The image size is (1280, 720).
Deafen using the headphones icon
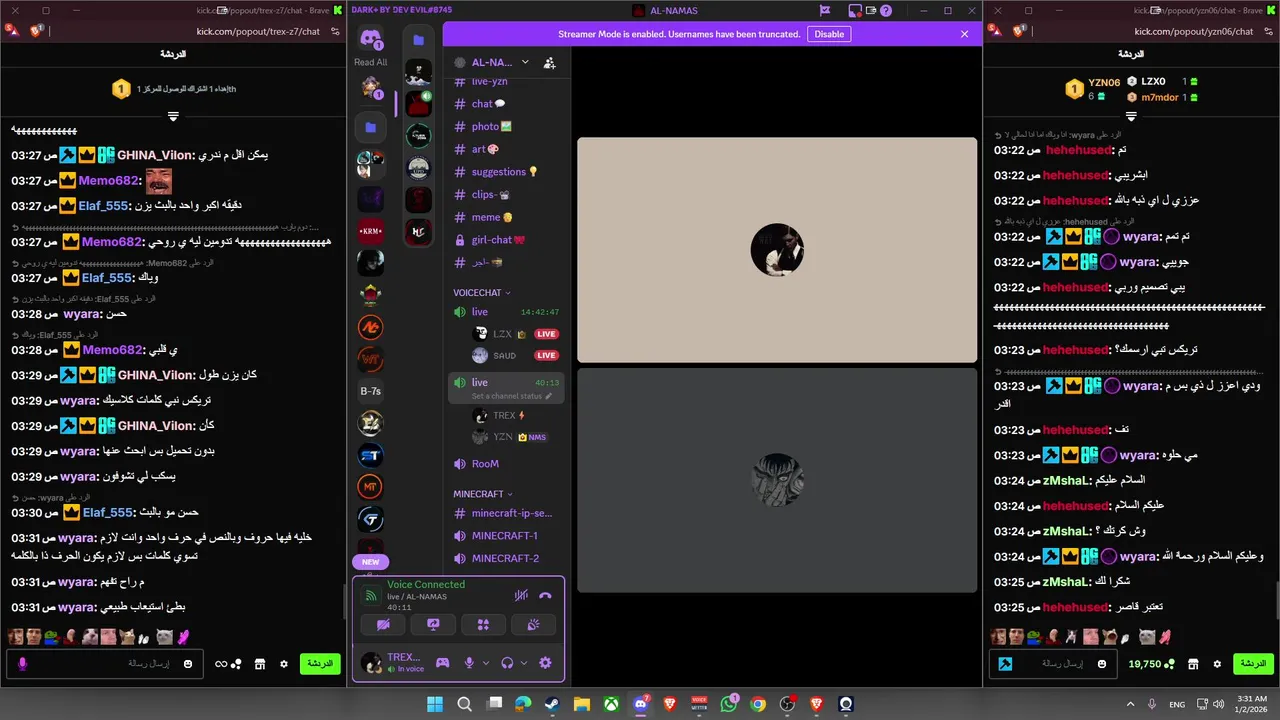tap(507, 662)
